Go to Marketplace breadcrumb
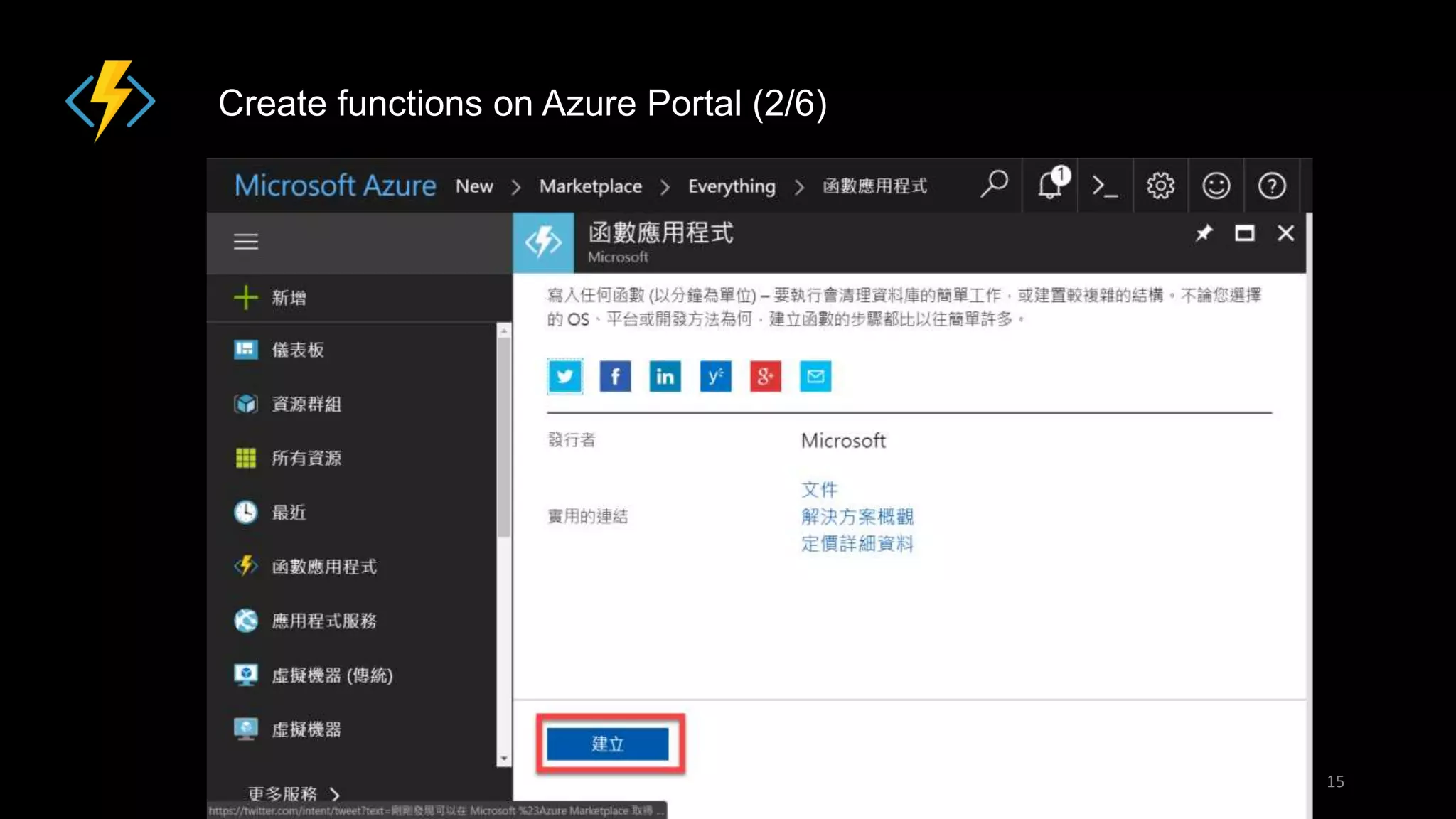This screenshot has width=1456, height=819. [x=590, y=186]
